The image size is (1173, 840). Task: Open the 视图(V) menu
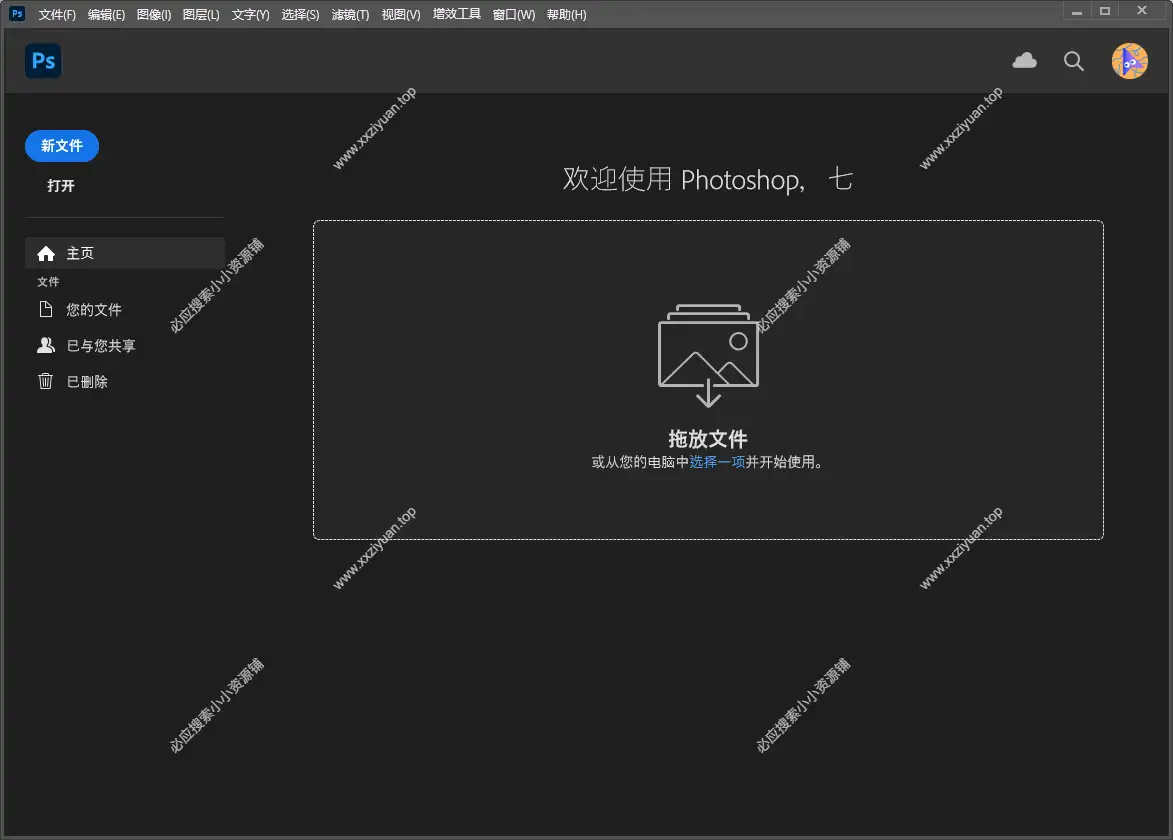[400, 14]
